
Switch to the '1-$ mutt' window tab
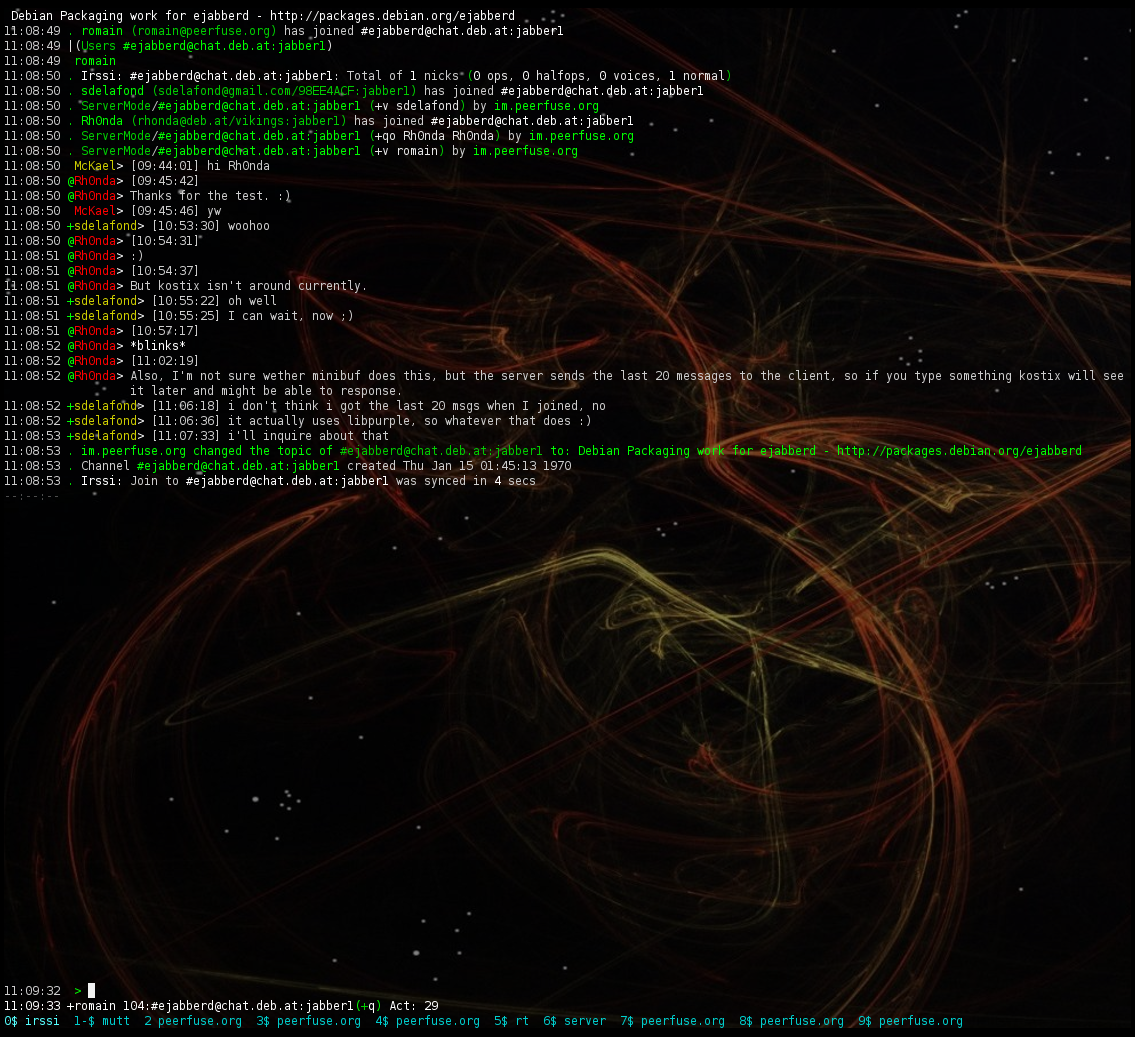point(101,1020)
